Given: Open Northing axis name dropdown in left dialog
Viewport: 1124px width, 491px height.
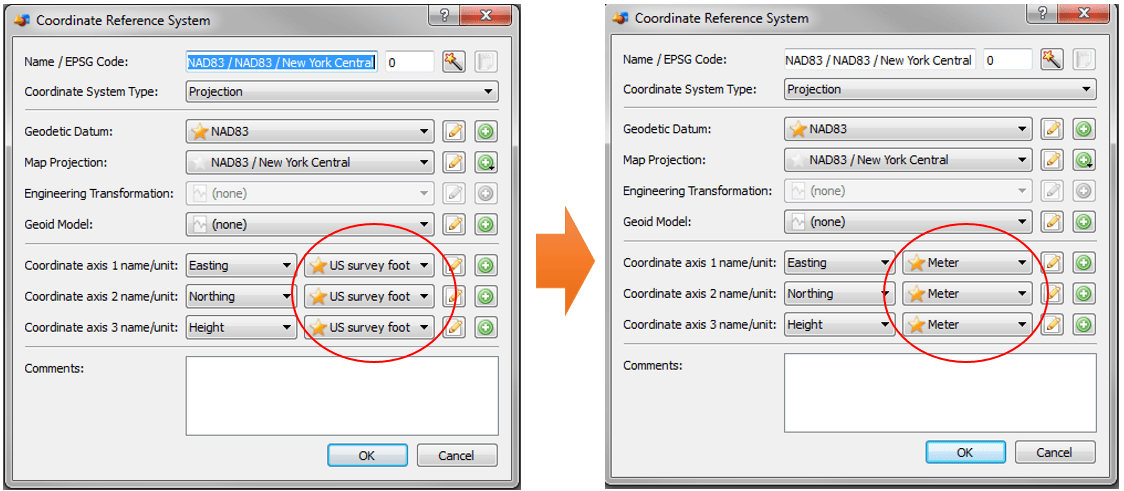Looking at the screenshot, I should 241,297.
